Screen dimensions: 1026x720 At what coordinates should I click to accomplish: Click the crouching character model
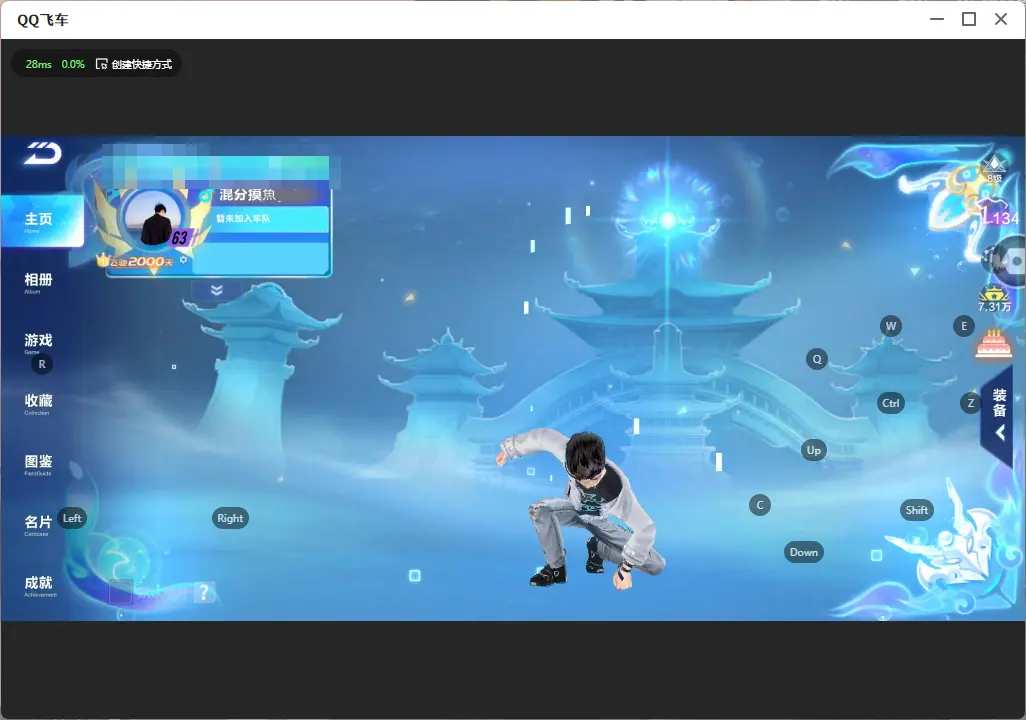582,509
